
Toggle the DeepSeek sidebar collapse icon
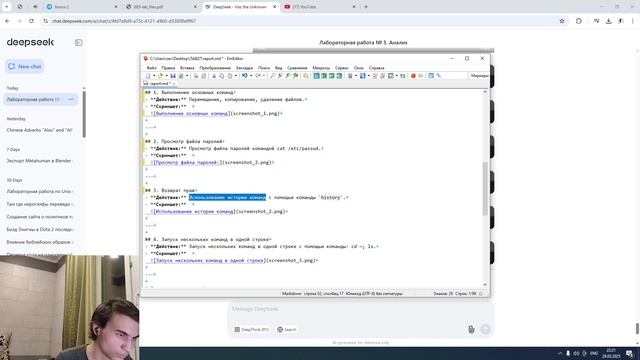pyautogui.click(x=78, y=42)
